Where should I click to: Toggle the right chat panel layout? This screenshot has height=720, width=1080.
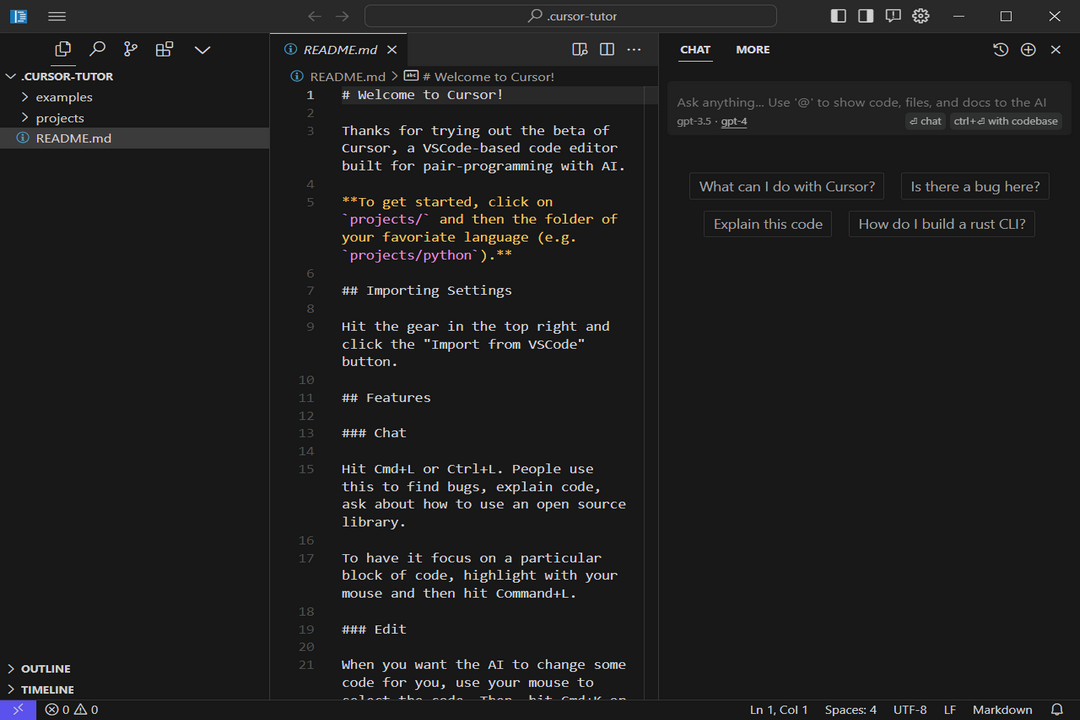coord(866,16)
